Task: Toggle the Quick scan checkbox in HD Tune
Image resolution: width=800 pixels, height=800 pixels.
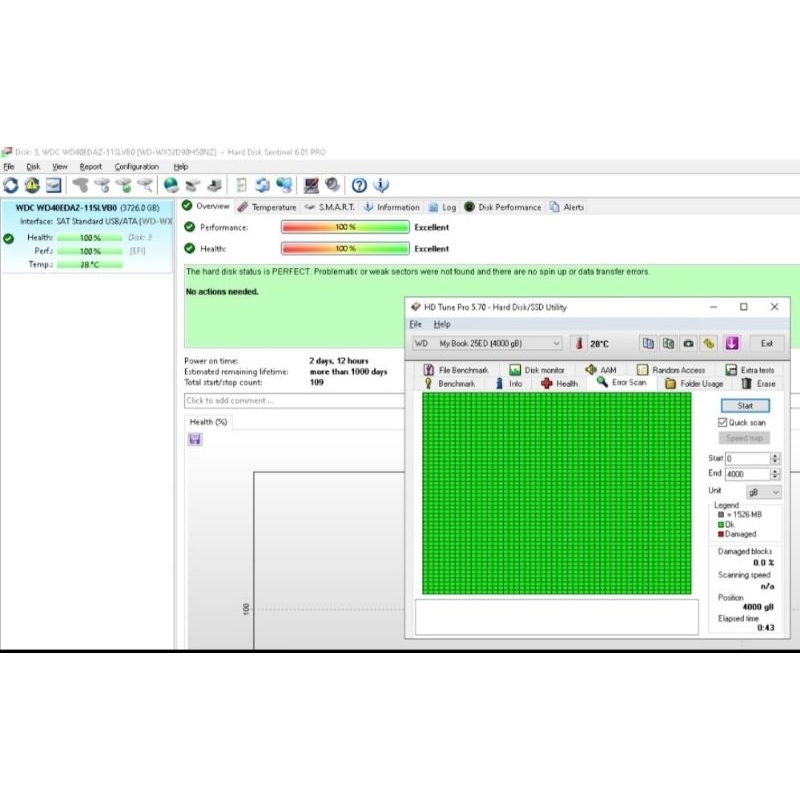Action: (722, 422)
